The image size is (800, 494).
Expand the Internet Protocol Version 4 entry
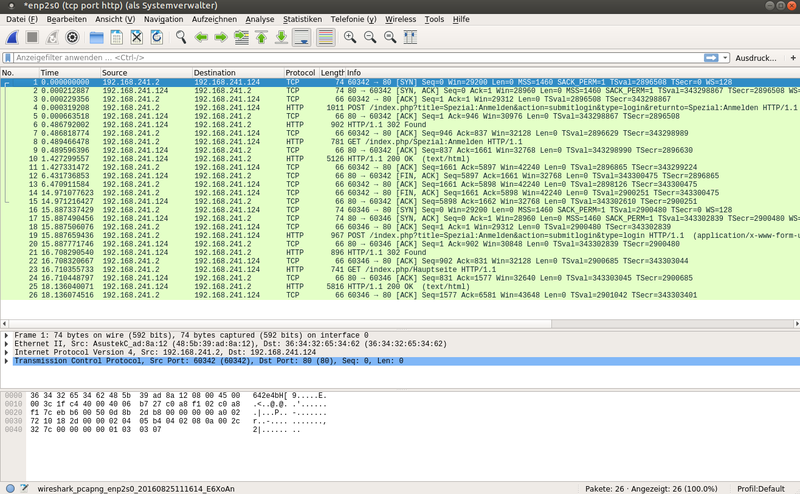(x=7, y=352)
